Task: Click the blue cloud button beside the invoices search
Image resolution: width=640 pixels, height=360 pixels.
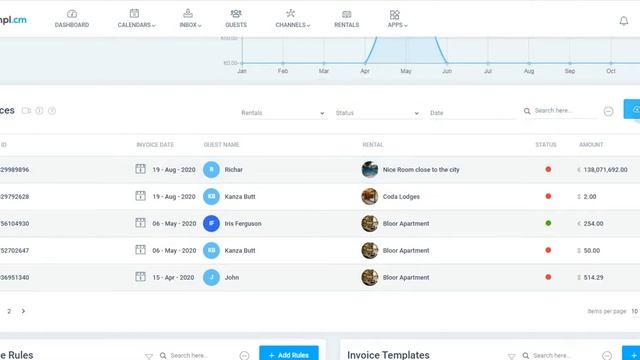Action: point(632,109)
